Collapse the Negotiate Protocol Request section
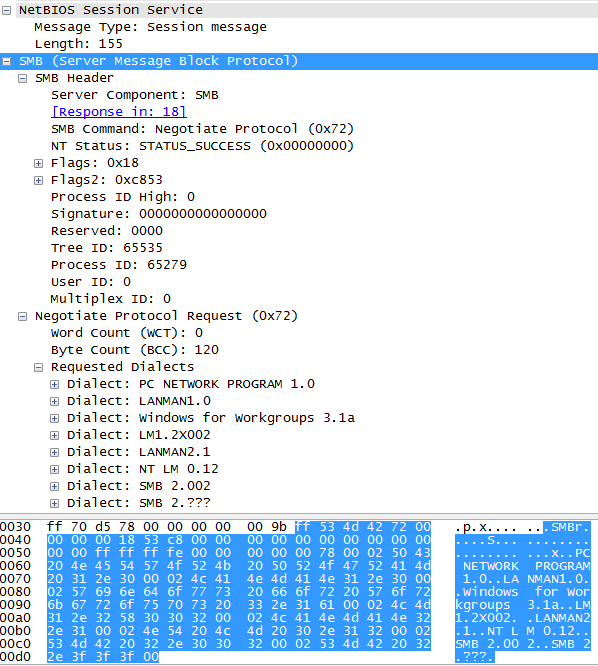 23,316
